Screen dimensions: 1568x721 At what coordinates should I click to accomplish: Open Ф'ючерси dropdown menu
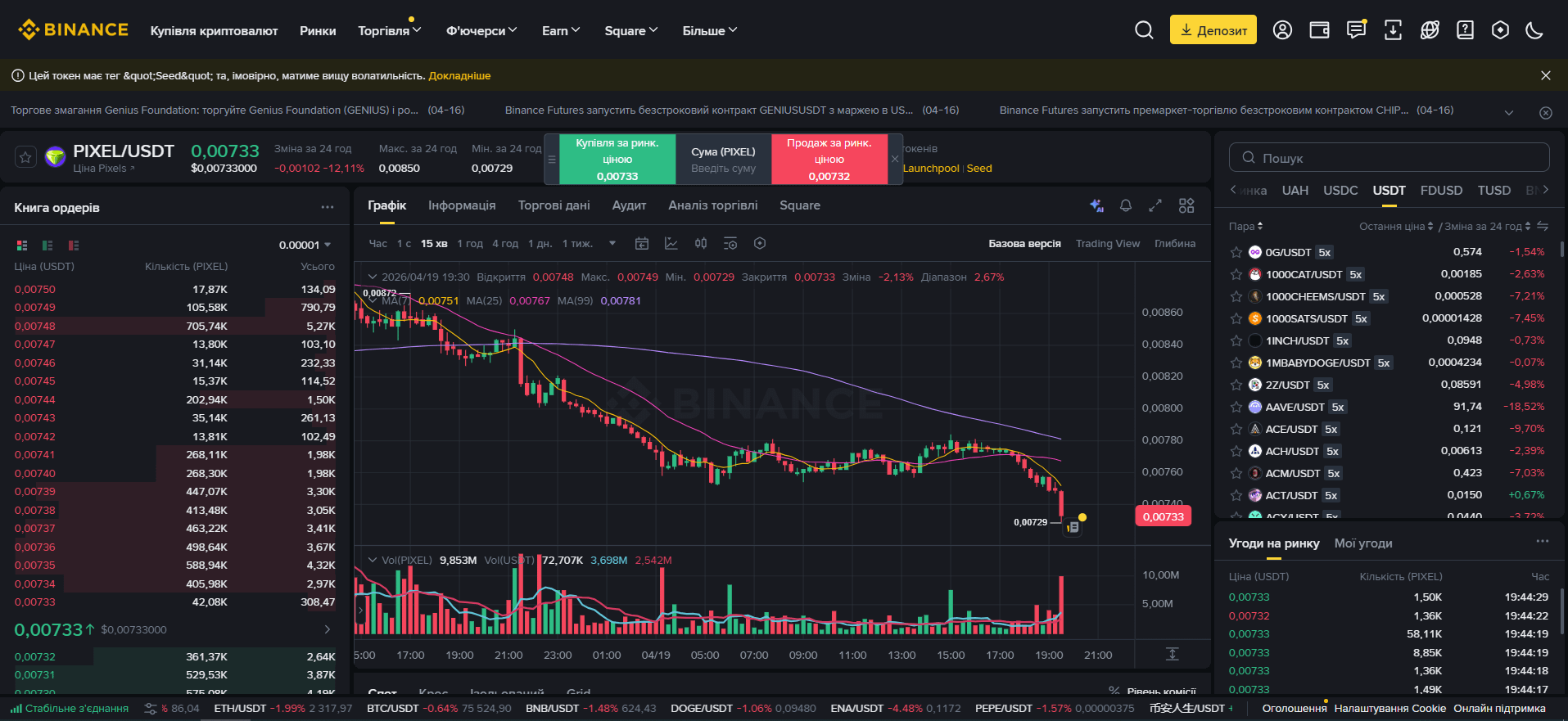481,30
